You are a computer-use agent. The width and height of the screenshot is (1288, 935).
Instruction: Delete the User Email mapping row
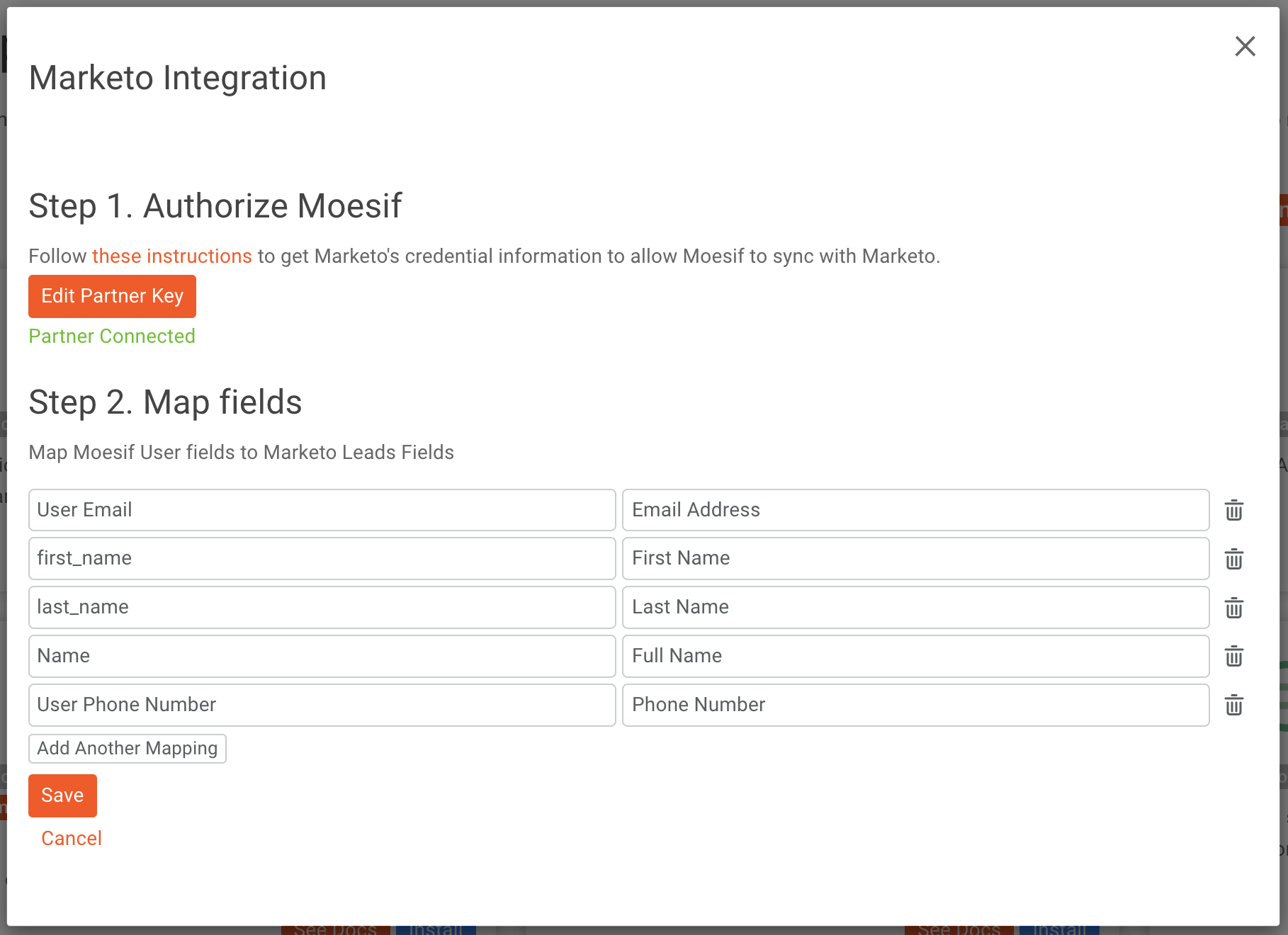click(x=1233, y=510)
